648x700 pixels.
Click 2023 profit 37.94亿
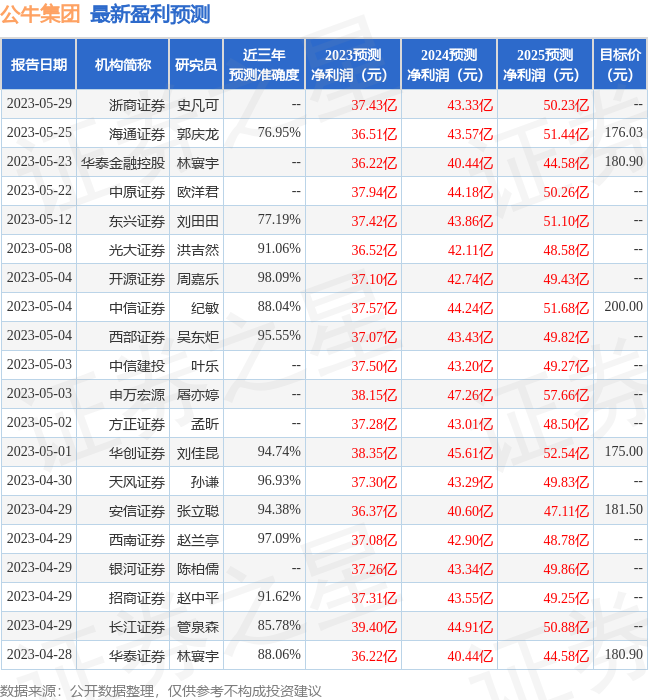tap(374, 192)
